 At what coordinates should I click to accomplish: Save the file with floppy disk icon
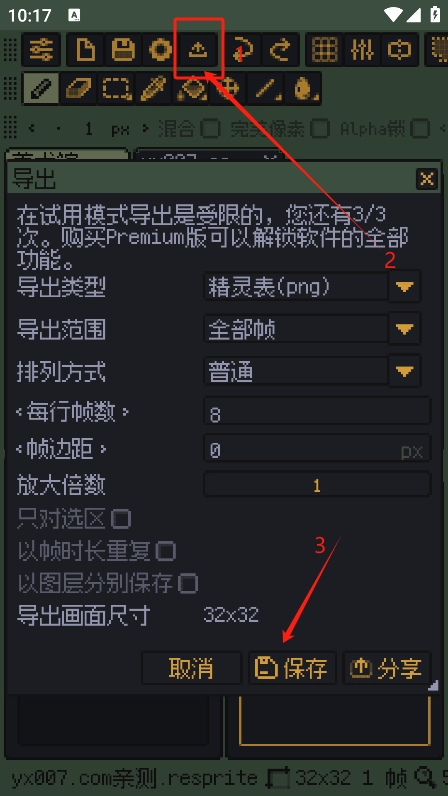123,50
